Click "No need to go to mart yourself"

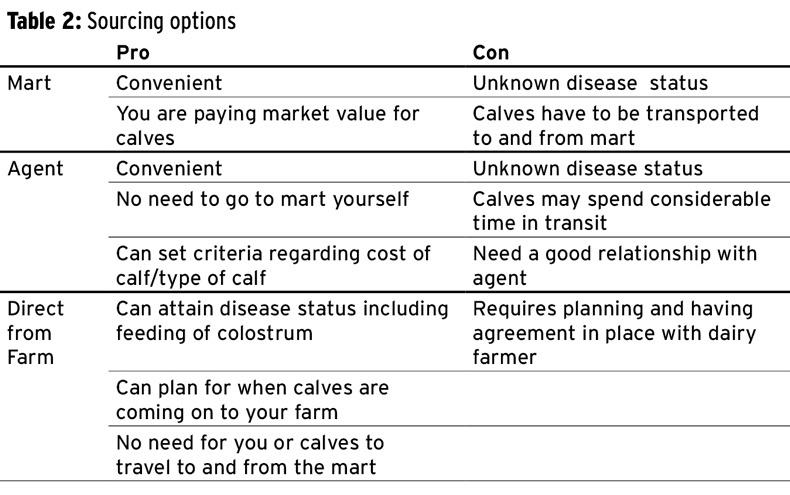[263, 199]
